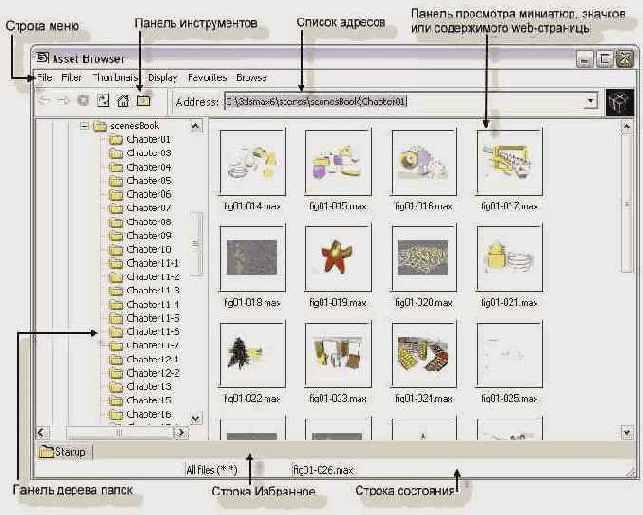
Task: Click the Forward arrow toolbar icon
Action: point(63,100)
